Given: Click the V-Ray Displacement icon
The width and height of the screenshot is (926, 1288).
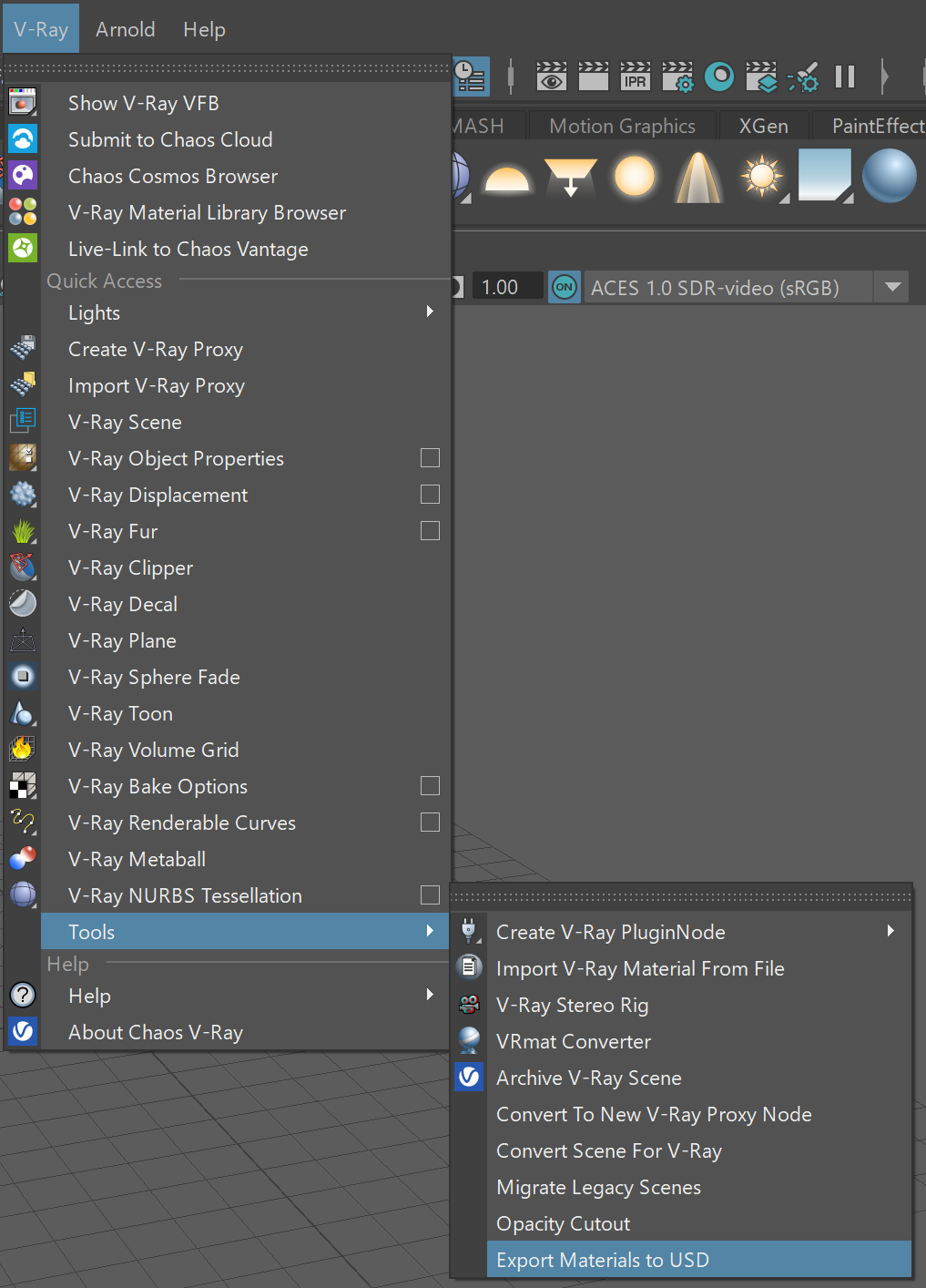Looking at the screenshot, I should pyautogui.click(x=23, y=494).
